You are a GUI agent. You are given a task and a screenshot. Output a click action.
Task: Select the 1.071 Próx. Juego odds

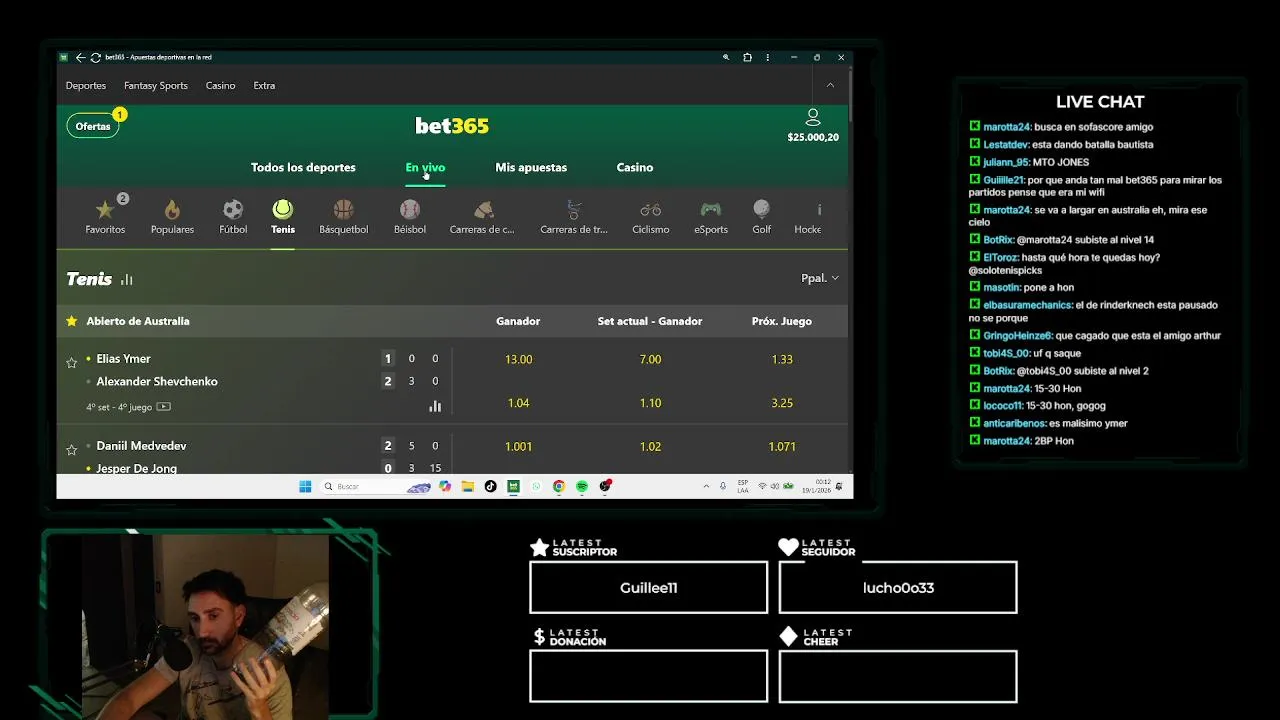782,447
